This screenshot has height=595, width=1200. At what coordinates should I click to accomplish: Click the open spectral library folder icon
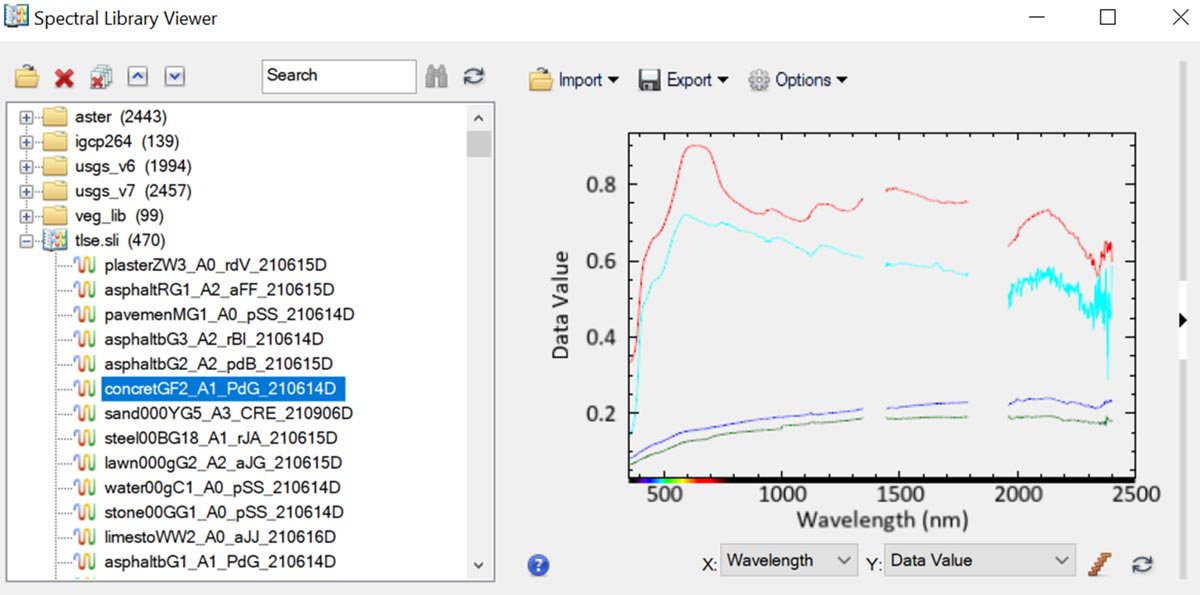[27, 77]
